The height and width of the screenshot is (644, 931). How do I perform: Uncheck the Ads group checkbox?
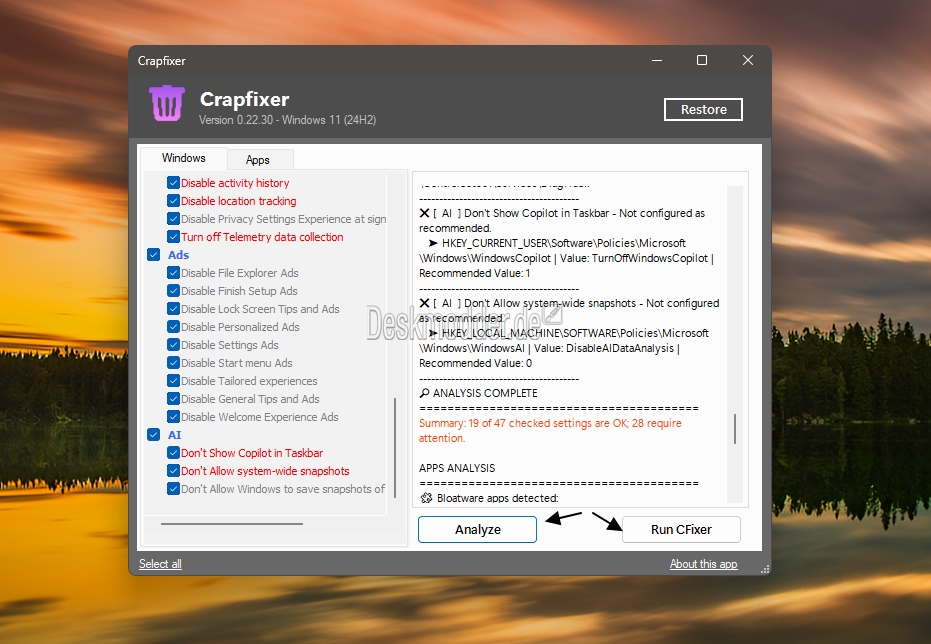point(154,255)
